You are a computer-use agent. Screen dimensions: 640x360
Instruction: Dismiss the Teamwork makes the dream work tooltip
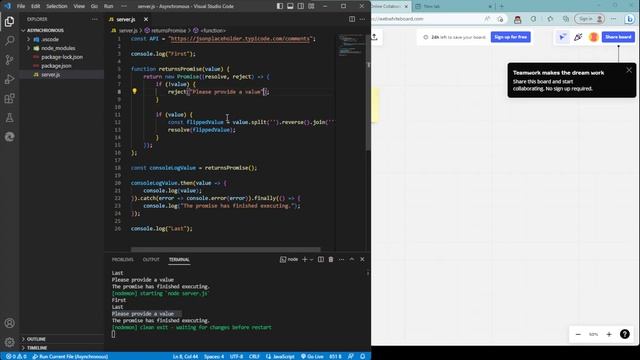(629, 70)
